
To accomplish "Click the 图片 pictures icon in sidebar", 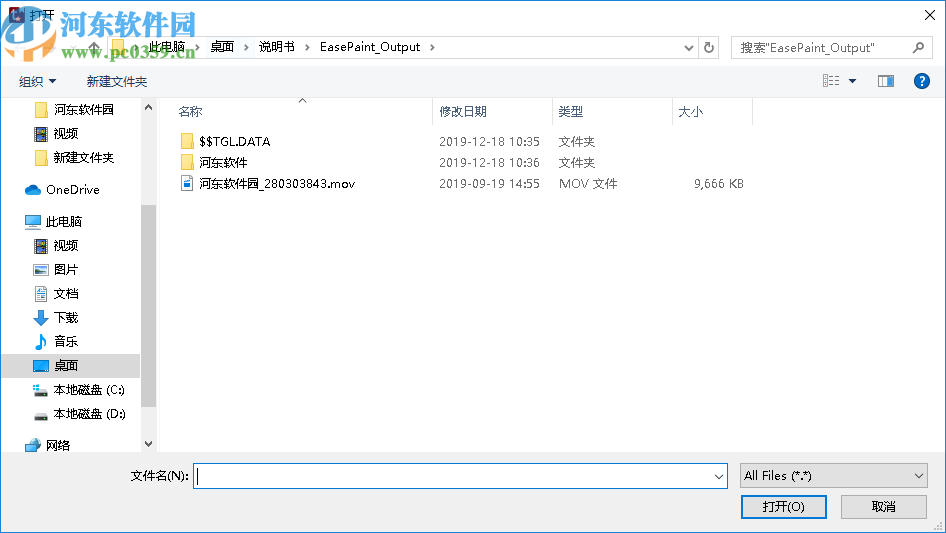I will click(40, 270).
